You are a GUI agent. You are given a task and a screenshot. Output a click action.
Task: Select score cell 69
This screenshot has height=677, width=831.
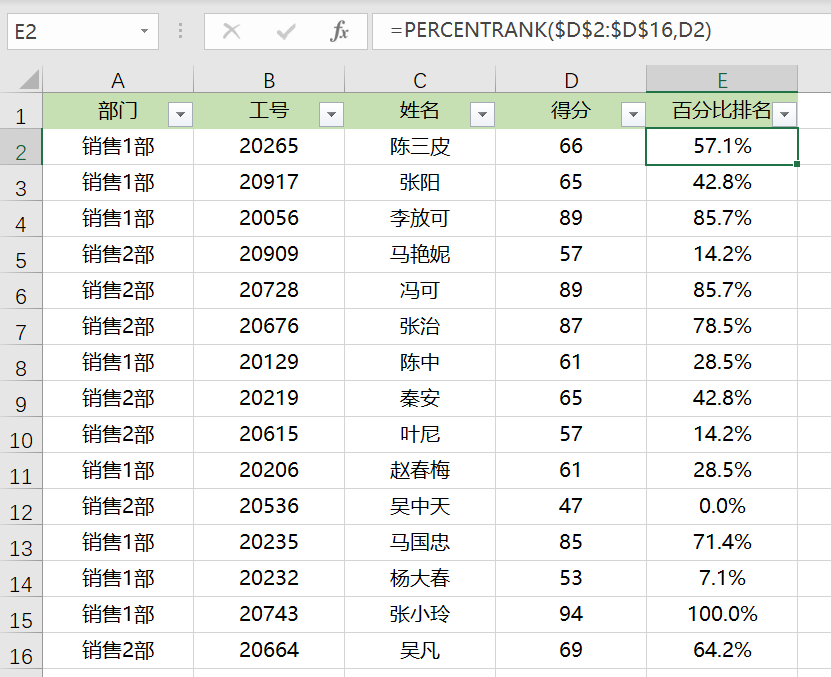[x=571, y=650]
